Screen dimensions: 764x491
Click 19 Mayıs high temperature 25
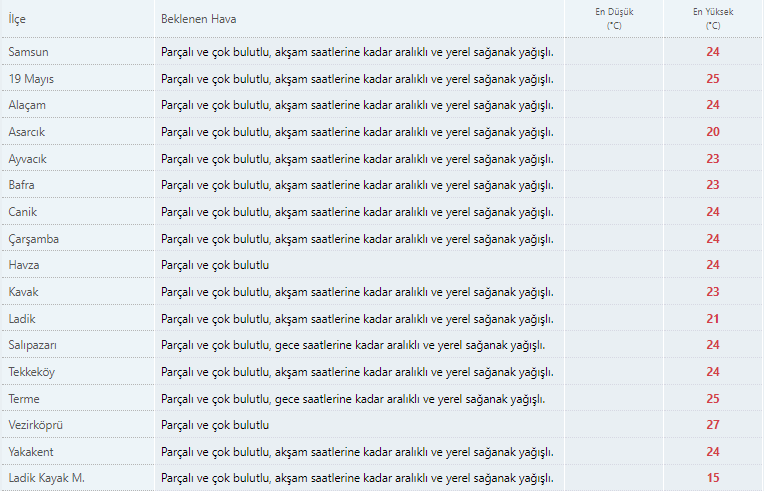pos(713,79)
